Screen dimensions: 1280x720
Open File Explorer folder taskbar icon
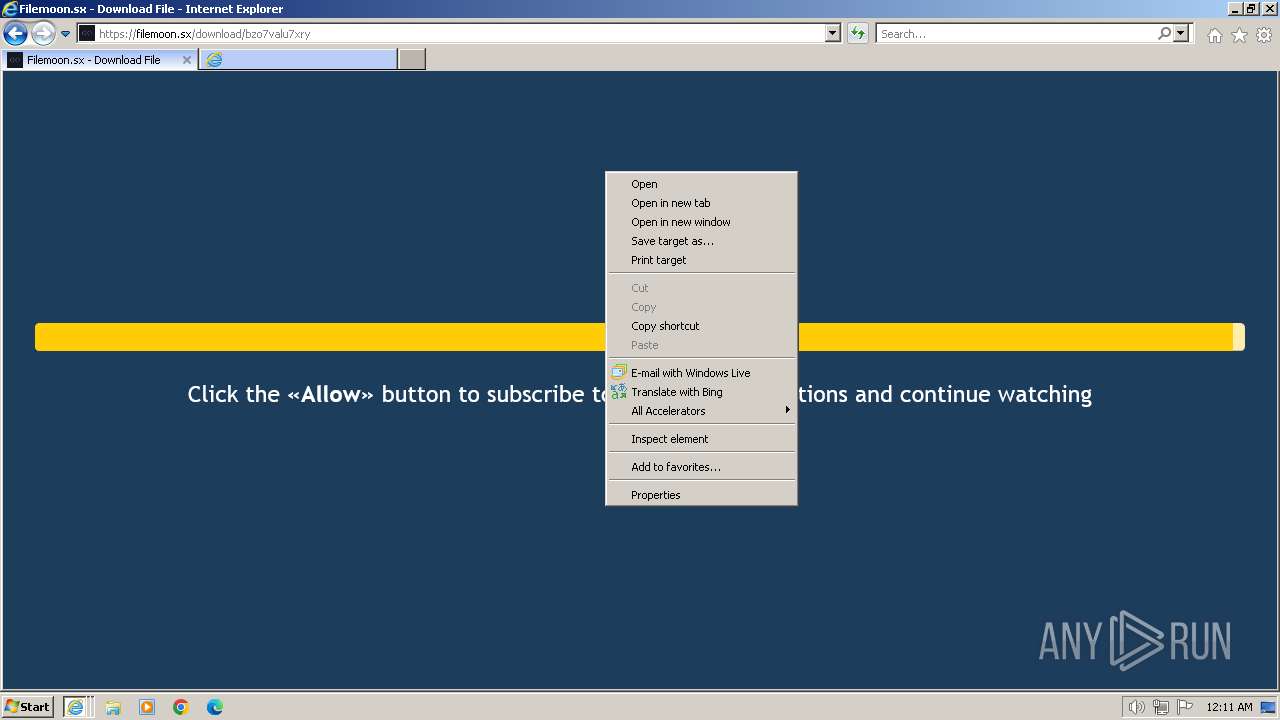pos(113,707)
